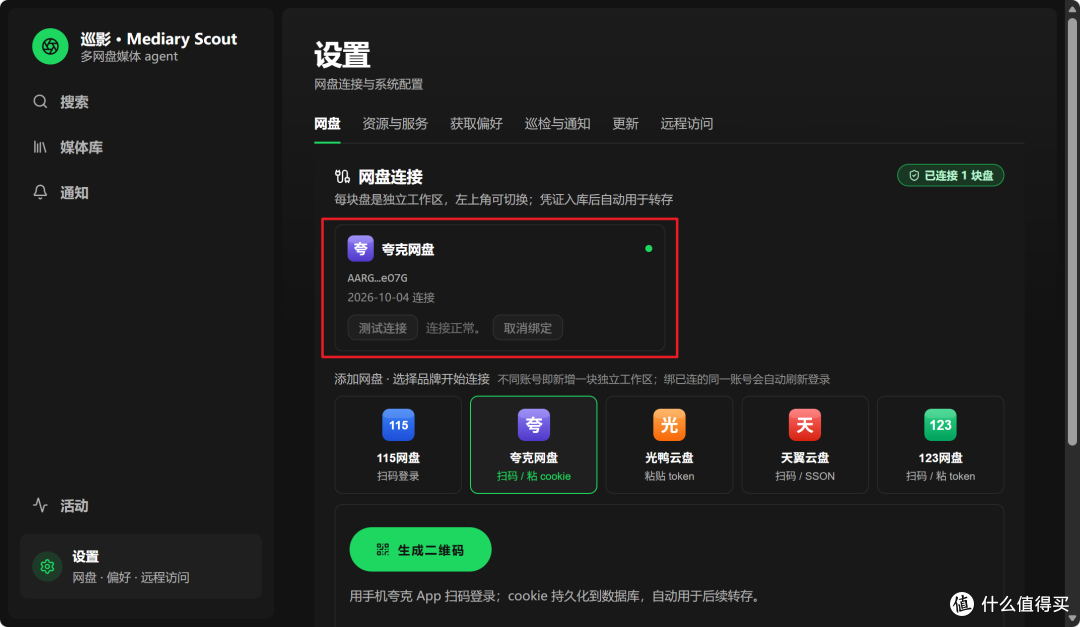This screenshot has height=627, width=1080.
Task: Click the 夸克网盘 connected drive title
Action: (x=408, y=249)
